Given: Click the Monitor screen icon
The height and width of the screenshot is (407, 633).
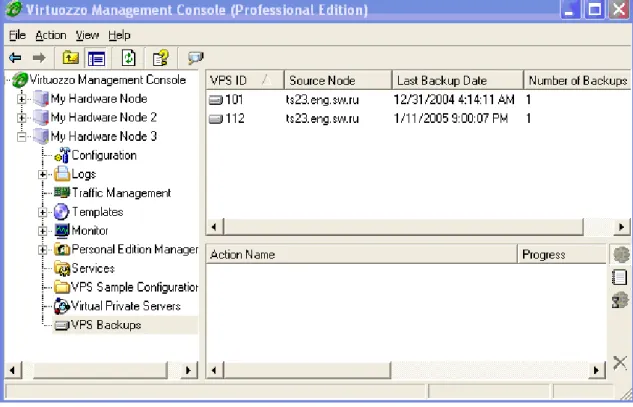Looking at the screenshot, I should 62,231.
